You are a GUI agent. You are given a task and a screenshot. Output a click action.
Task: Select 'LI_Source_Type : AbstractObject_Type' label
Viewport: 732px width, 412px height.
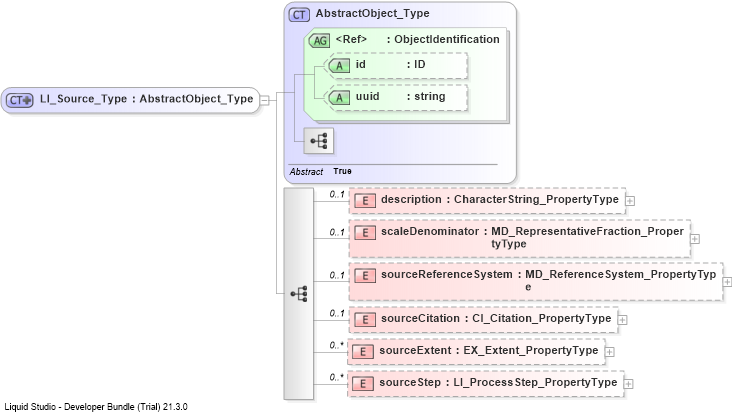(x=146, y=99)
